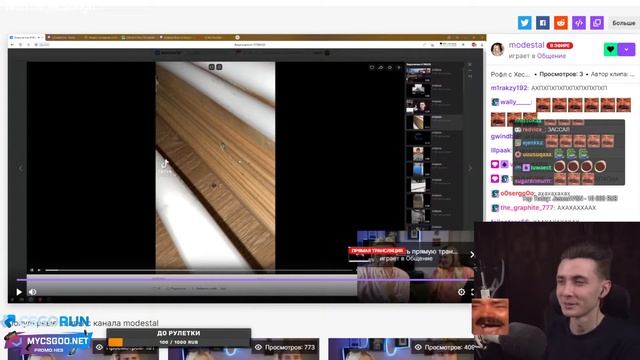Share the clip on Facebook

pos(542,23)
